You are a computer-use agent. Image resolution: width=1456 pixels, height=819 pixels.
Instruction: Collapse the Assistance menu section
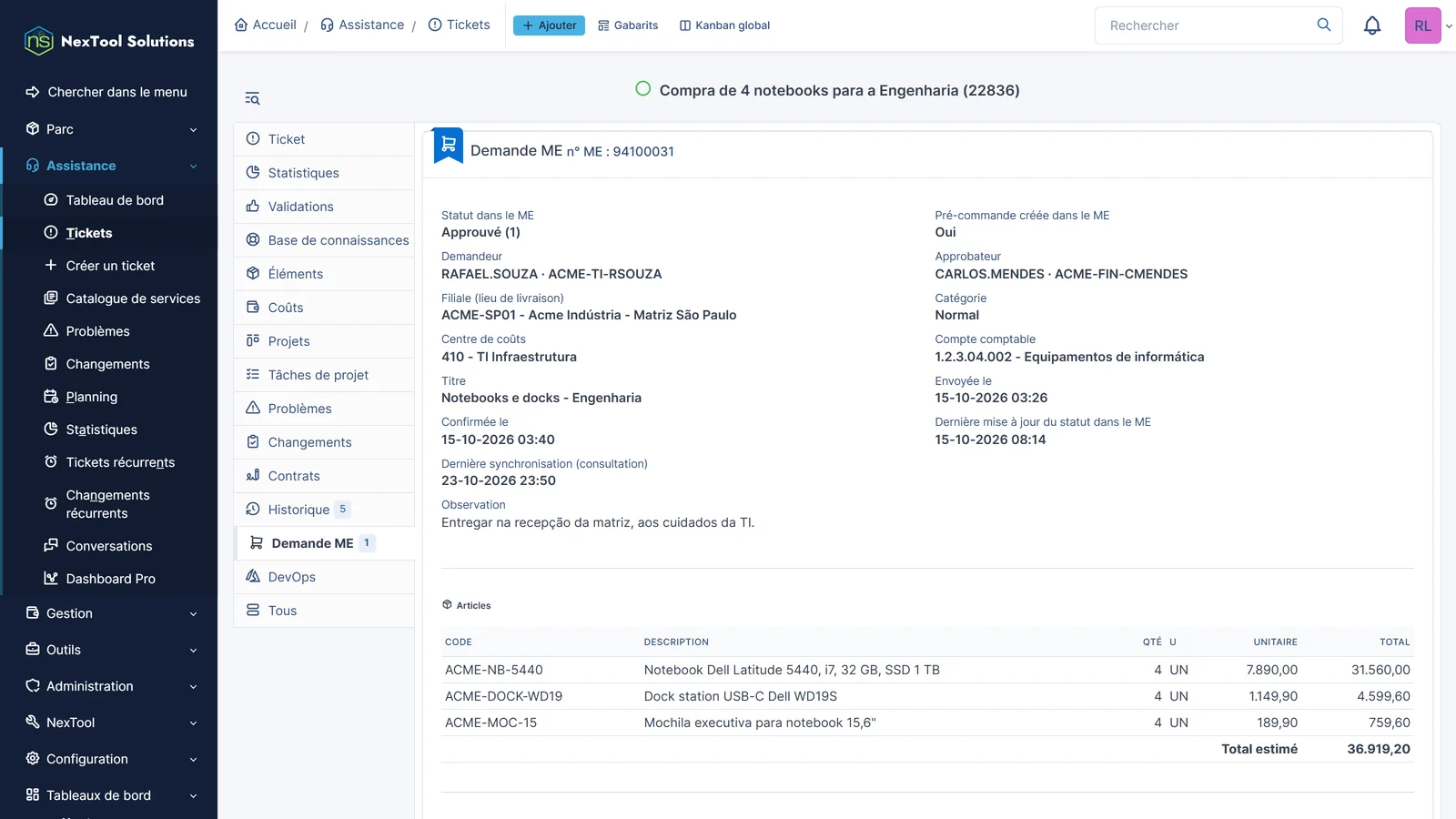click(109, 166)
